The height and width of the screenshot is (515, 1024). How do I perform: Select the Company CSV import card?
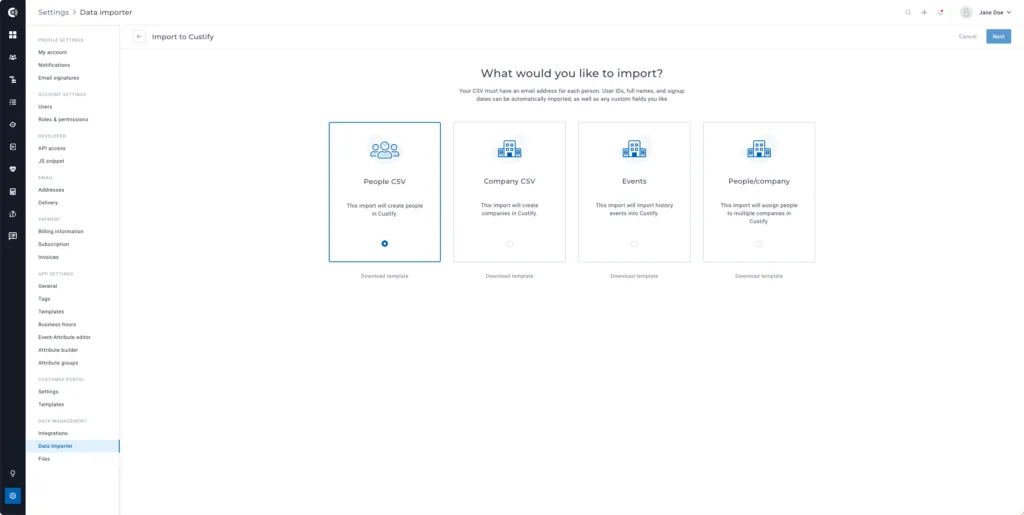509,192
